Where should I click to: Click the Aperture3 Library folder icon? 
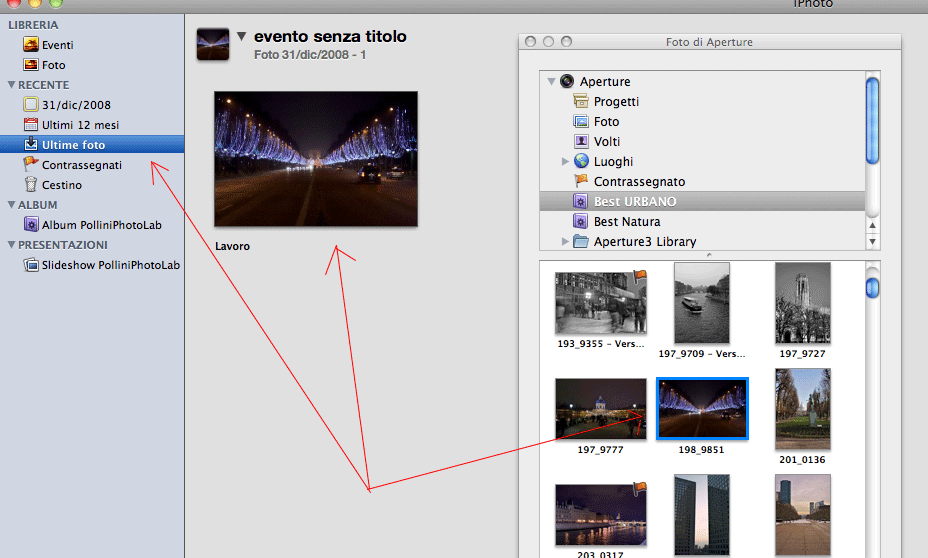[x=581, y=241]
